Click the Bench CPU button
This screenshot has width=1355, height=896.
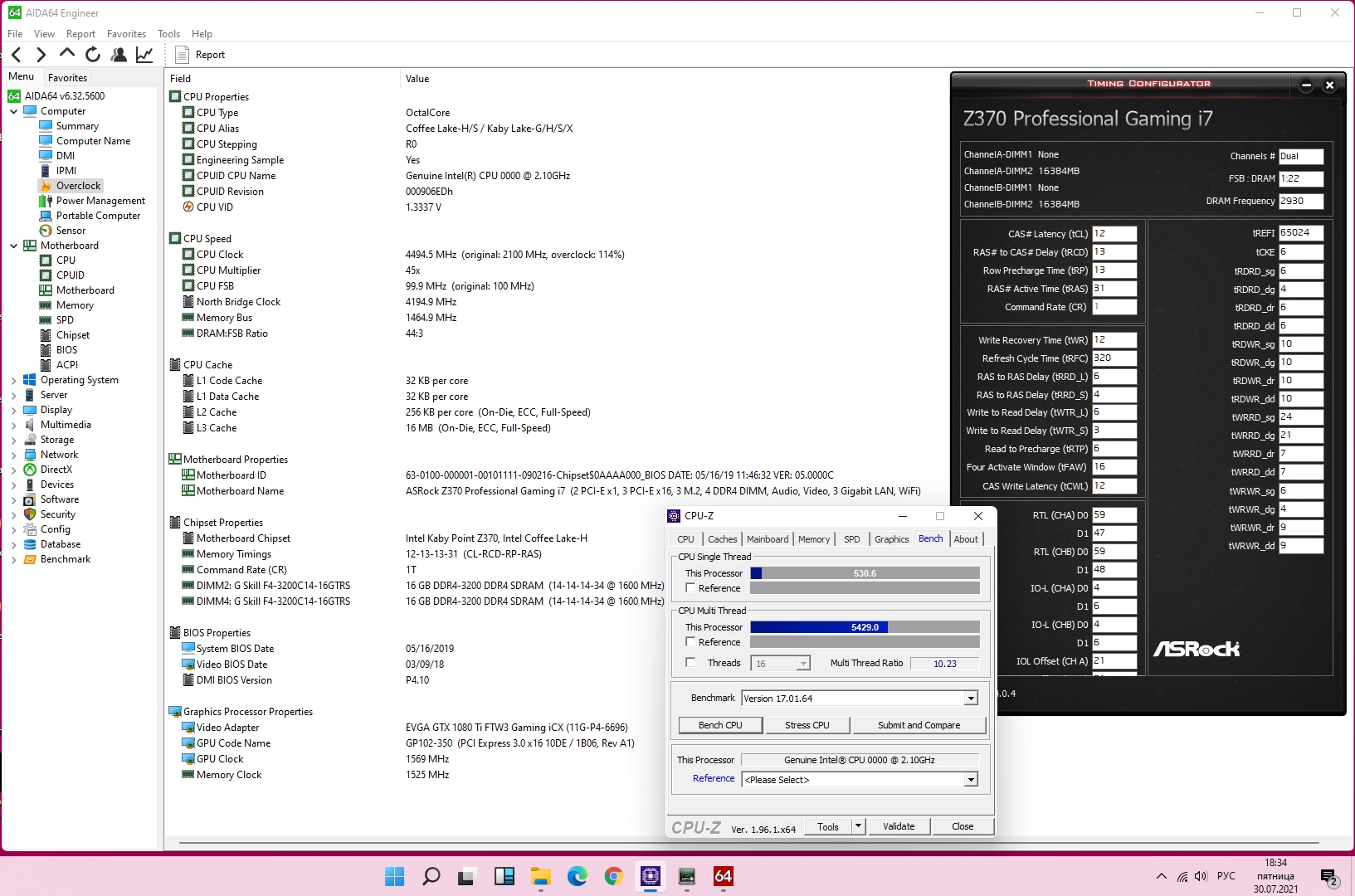tap(720, 725)
